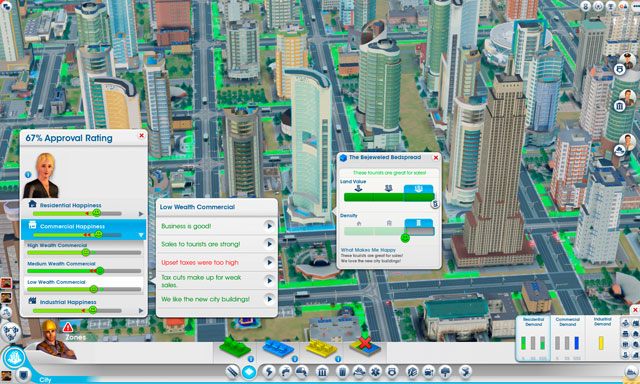The image size is (640, 384).
Task: Select the low density house tab
Action: [359, 223]
